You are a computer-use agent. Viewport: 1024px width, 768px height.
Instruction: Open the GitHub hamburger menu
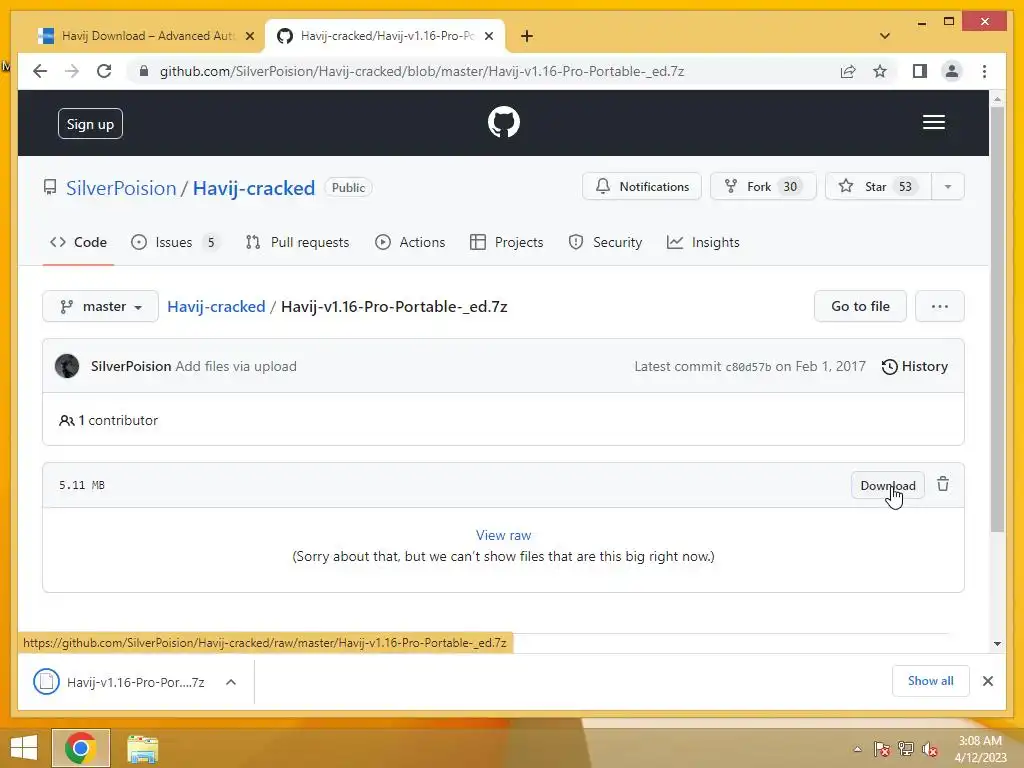pos(933,122)
